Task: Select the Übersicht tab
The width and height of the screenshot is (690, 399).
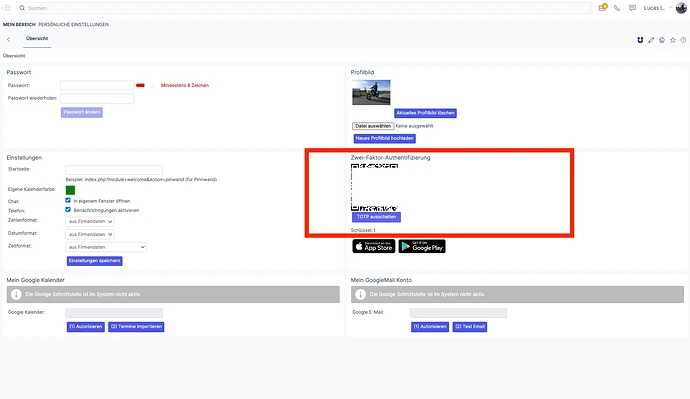Action: pyautogui.click(x=37, y=39)
